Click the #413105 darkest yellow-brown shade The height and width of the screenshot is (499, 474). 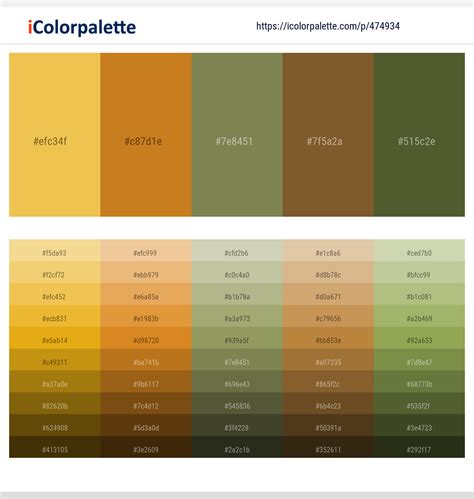pyautogui.click(x=55, y=447)
